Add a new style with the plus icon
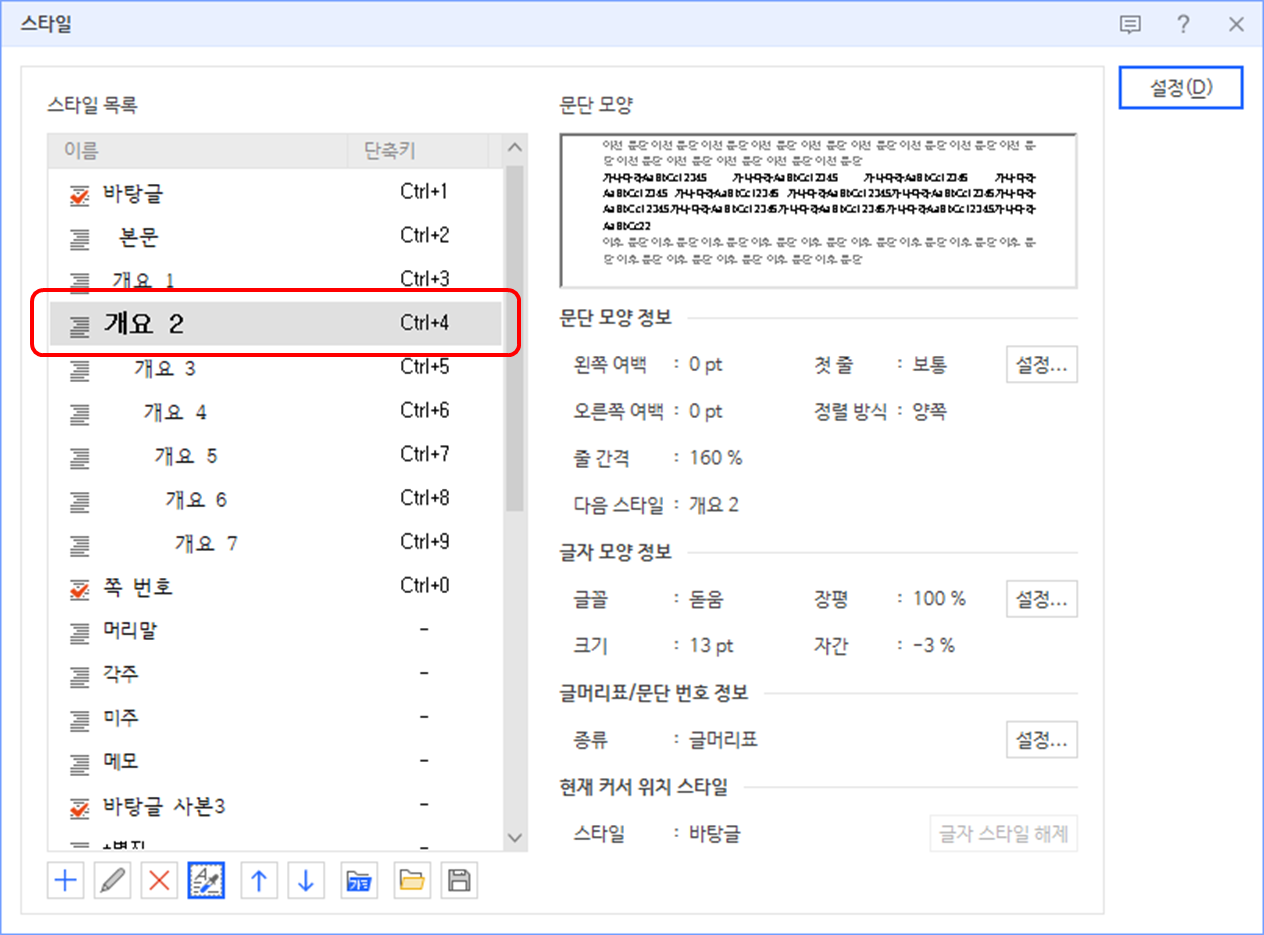The width and height of the screenshot is (1264, 935). [x=65, y=880]
